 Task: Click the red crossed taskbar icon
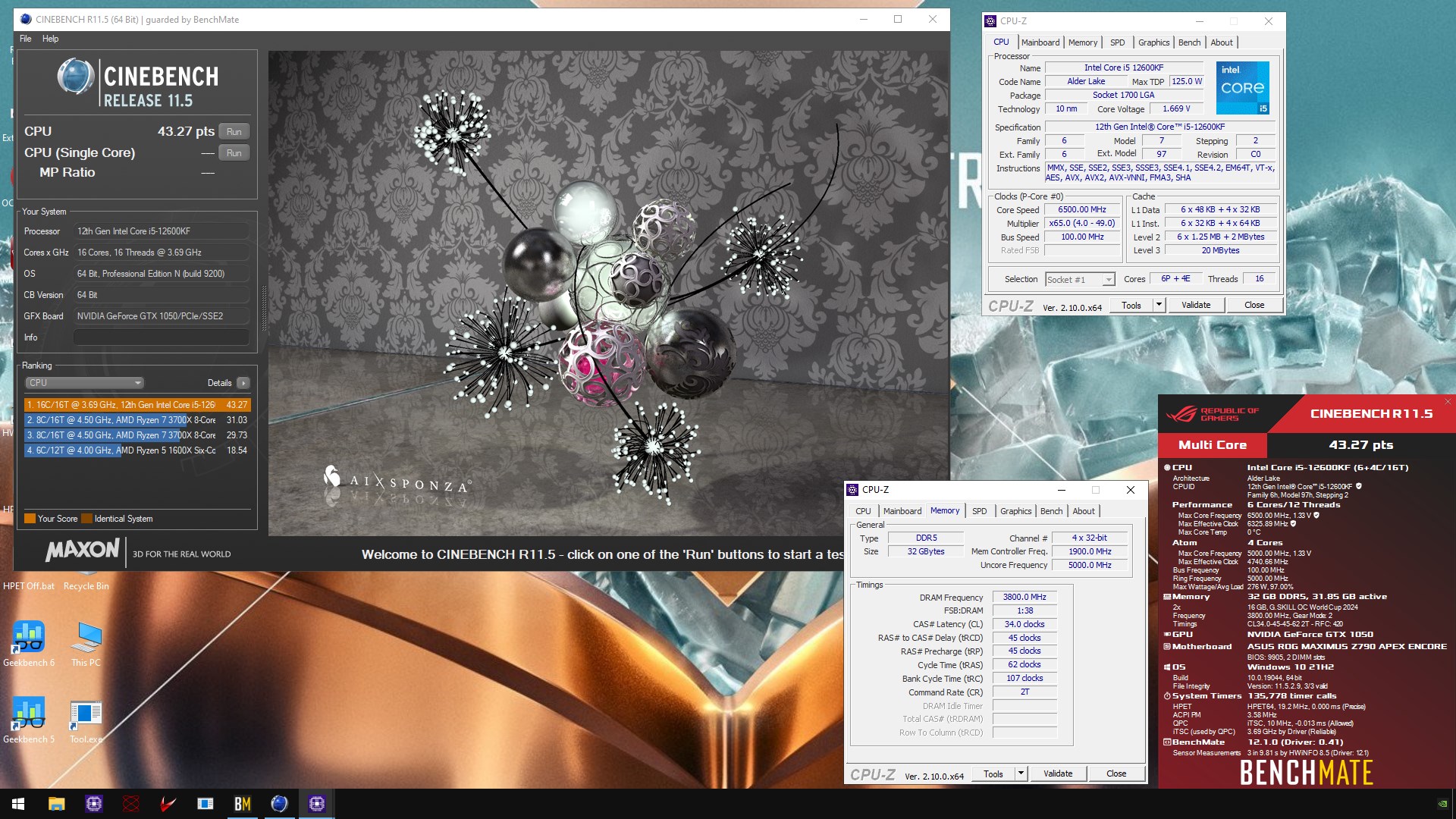(131, 804)
